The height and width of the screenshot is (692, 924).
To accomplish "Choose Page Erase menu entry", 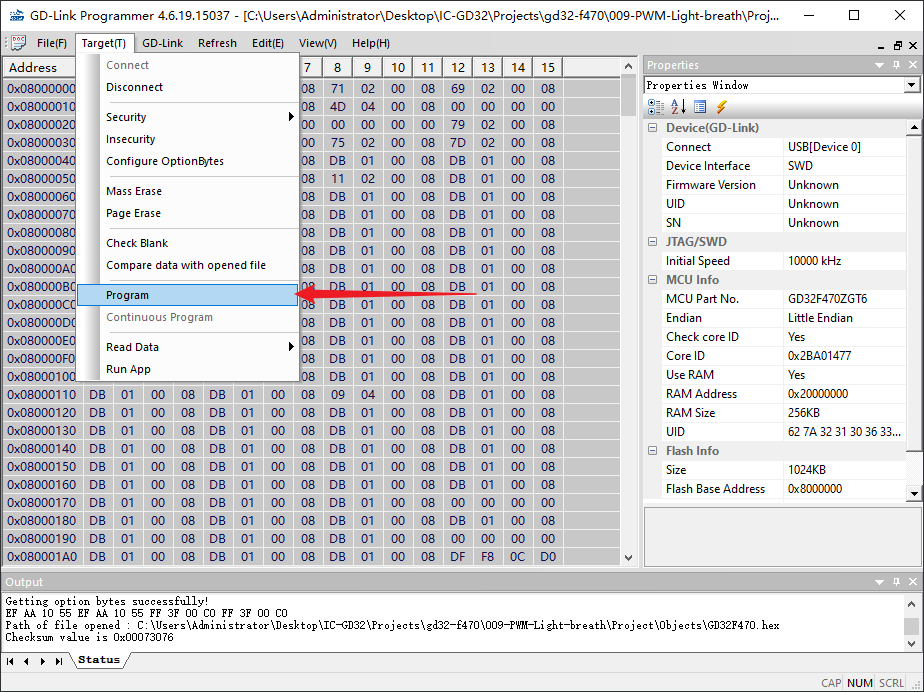I will click(x=187, y=213).
